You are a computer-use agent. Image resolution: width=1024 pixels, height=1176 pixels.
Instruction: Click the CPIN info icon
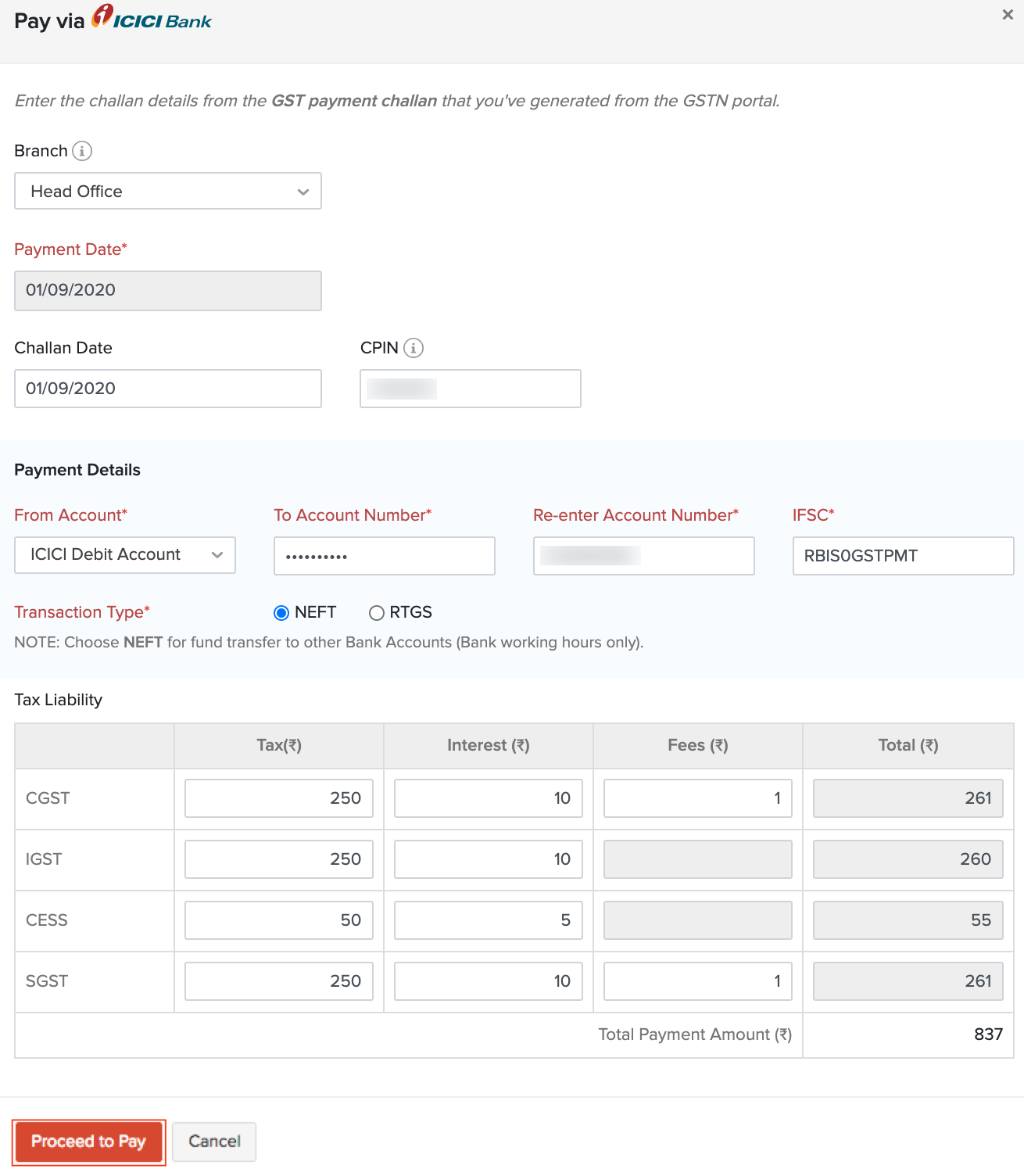414,348
